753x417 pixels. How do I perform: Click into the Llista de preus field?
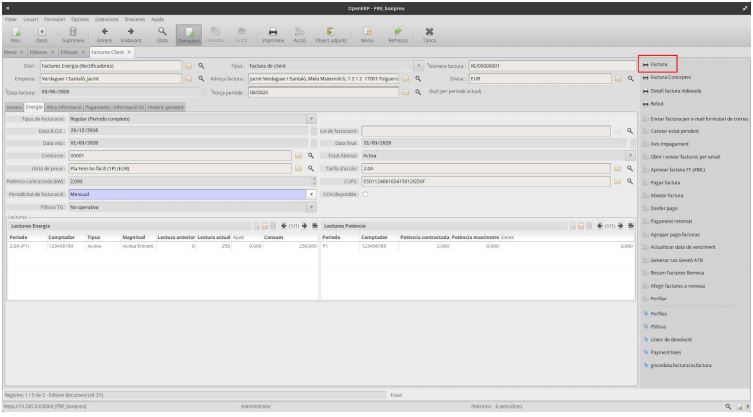tap(180, 168)
